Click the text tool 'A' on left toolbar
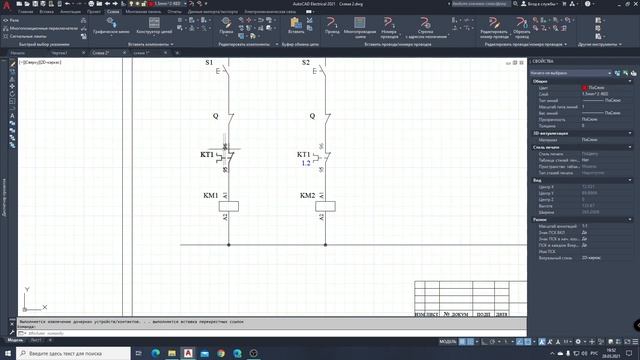The image size is (640, 360). point(12,116)
